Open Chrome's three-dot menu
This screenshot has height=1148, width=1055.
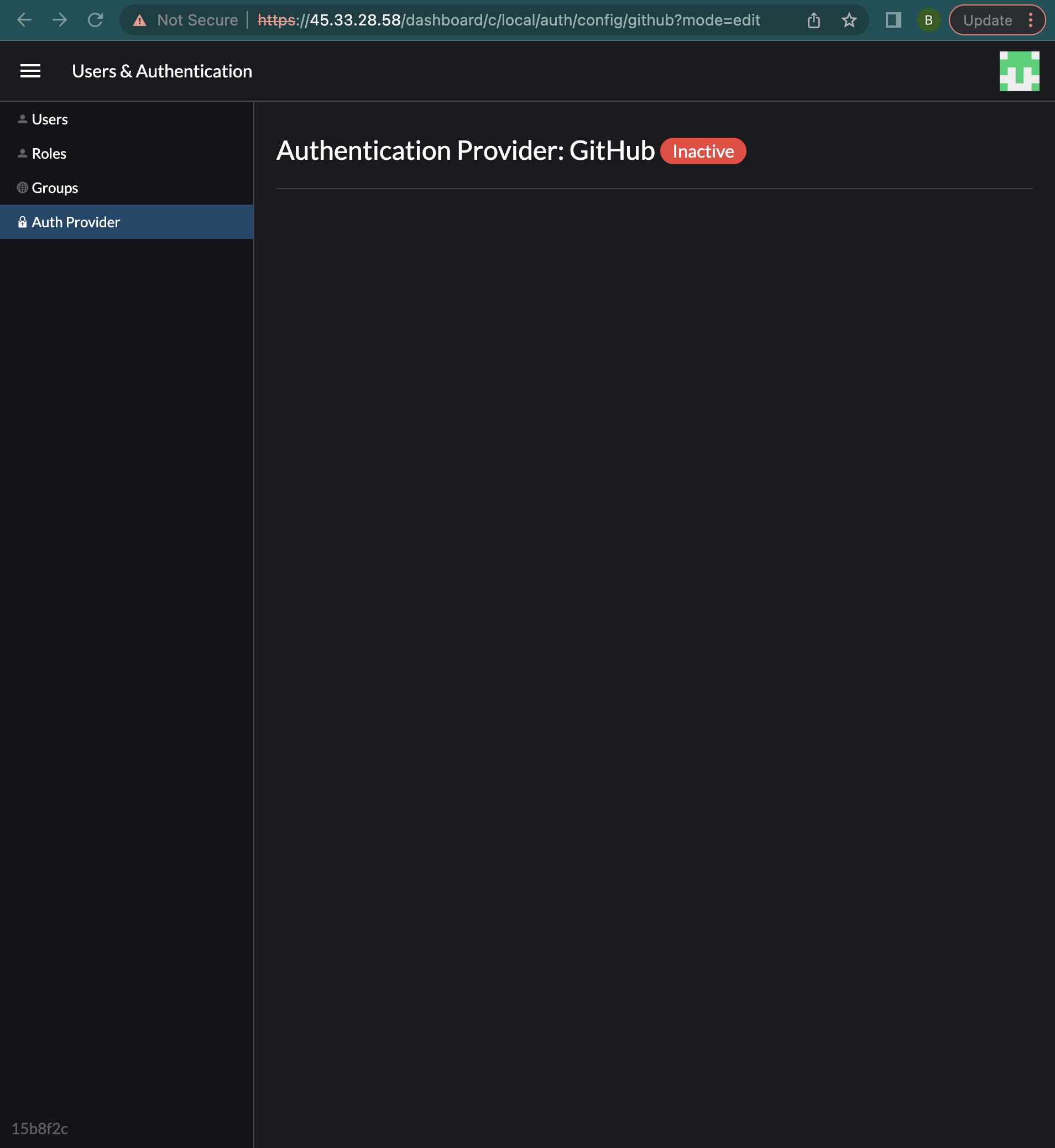[x=1031, y=20]
